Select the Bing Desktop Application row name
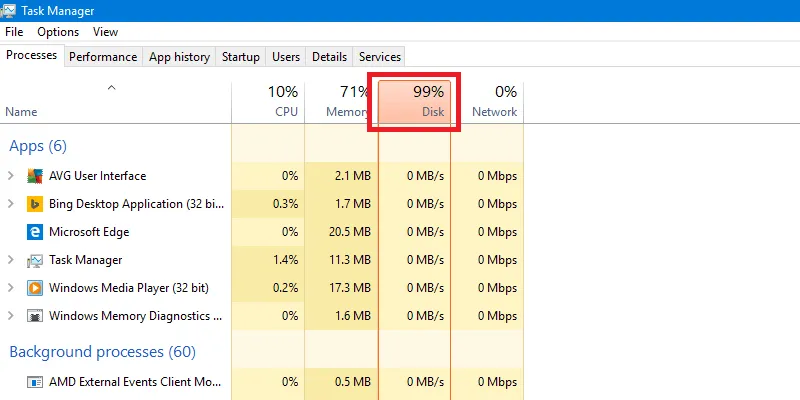Screen dimensions: 800x400 [x=136, y=204]
